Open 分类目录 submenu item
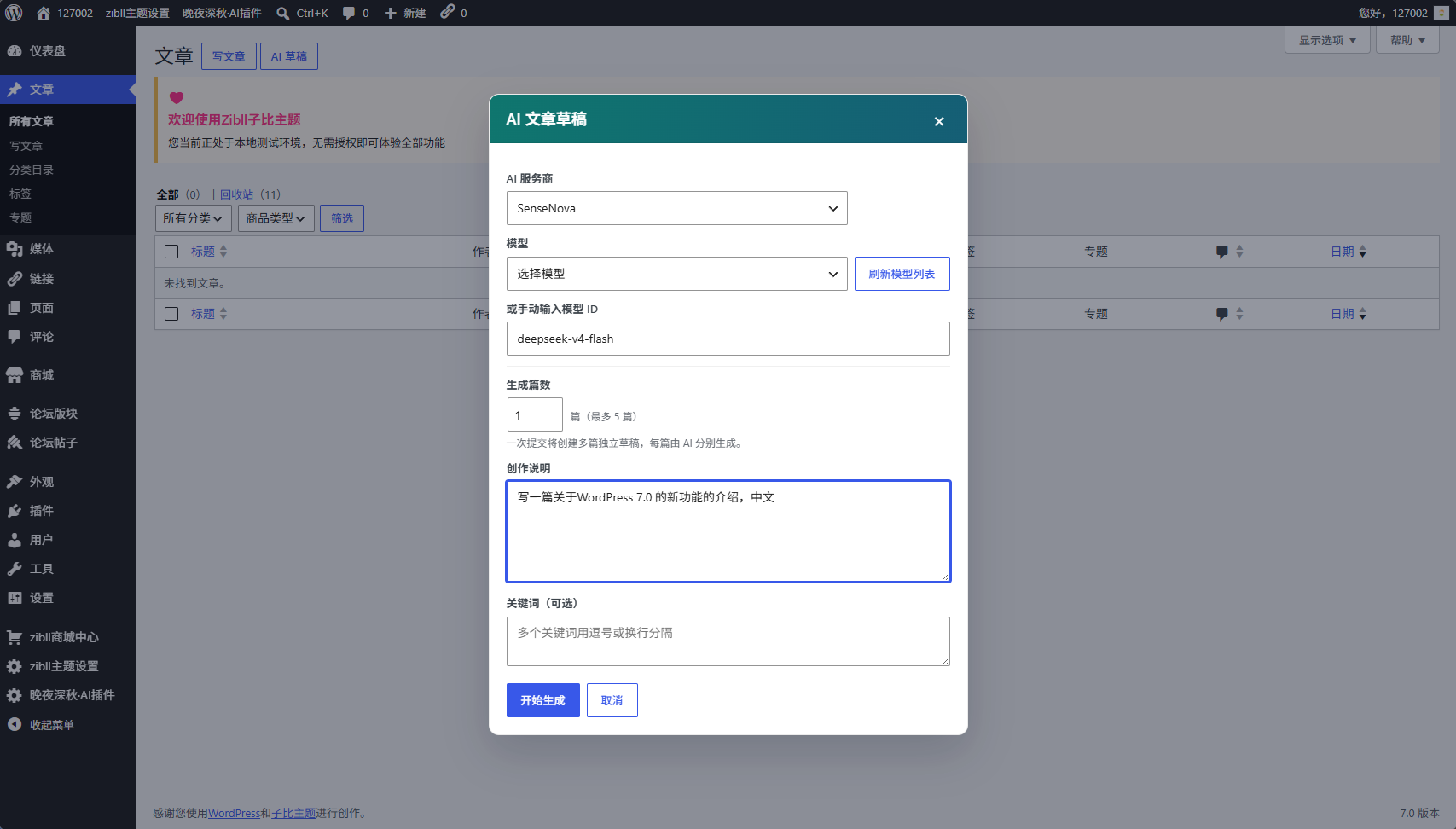Image resolution: width=1456 pixels, height=829 pixels. (32, 170)
